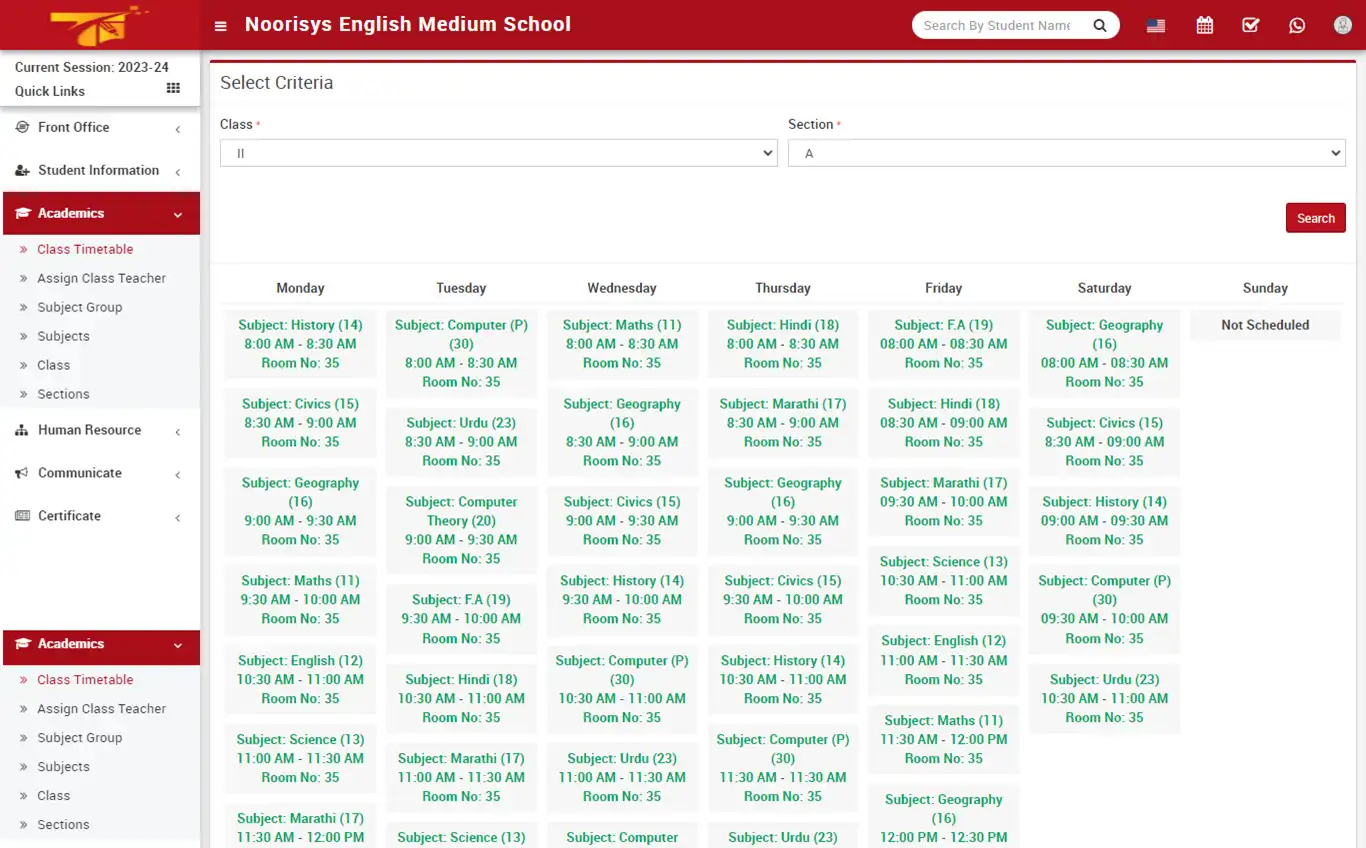Open Assign Class Teacher link
This screenshot has width=1366, height=848.
pos(102,278)
